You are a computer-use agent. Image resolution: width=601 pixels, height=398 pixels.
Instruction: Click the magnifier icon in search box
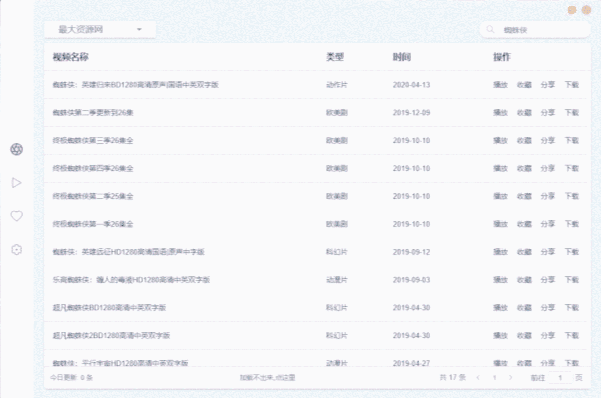490,30
